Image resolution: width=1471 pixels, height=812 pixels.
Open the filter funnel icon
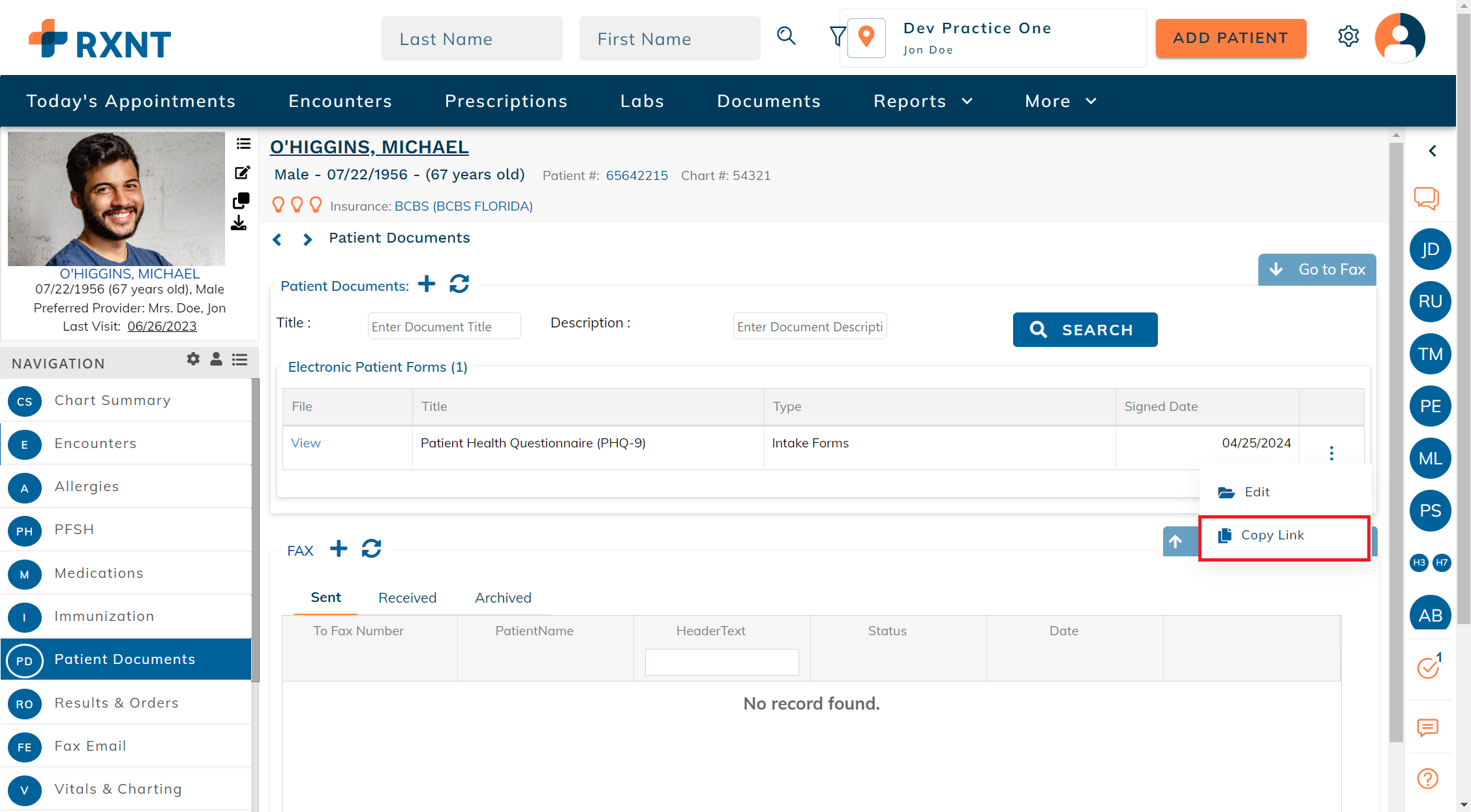click(x=837, y=36)
